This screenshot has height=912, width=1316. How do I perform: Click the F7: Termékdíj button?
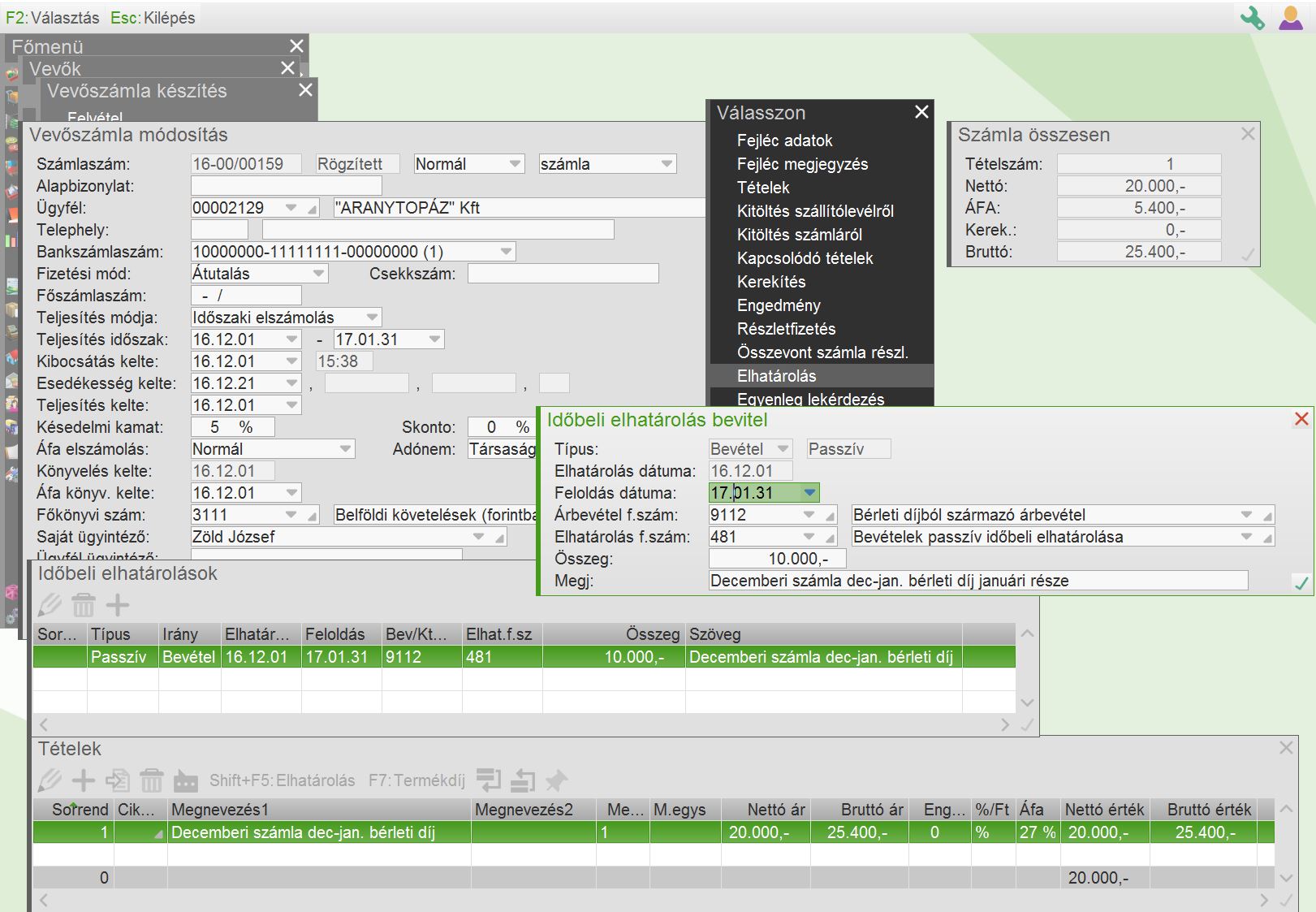point(416,780)
